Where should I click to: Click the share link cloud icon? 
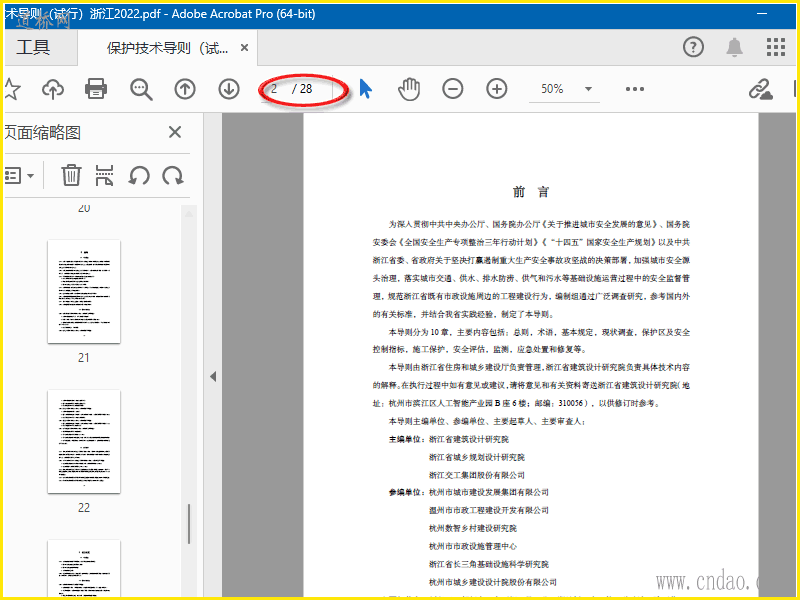[760, 89]
